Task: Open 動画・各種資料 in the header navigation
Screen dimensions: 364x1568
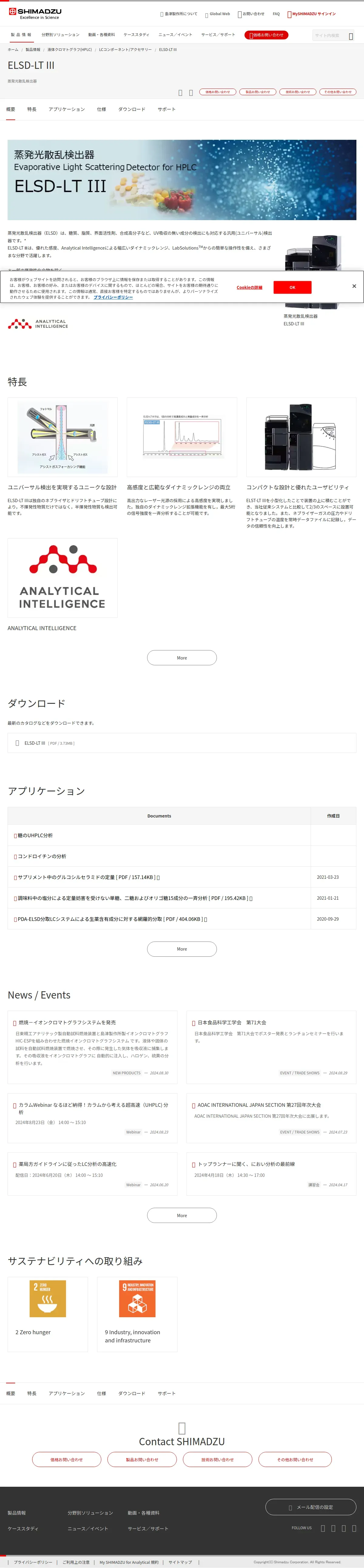Action: point(102,35)
